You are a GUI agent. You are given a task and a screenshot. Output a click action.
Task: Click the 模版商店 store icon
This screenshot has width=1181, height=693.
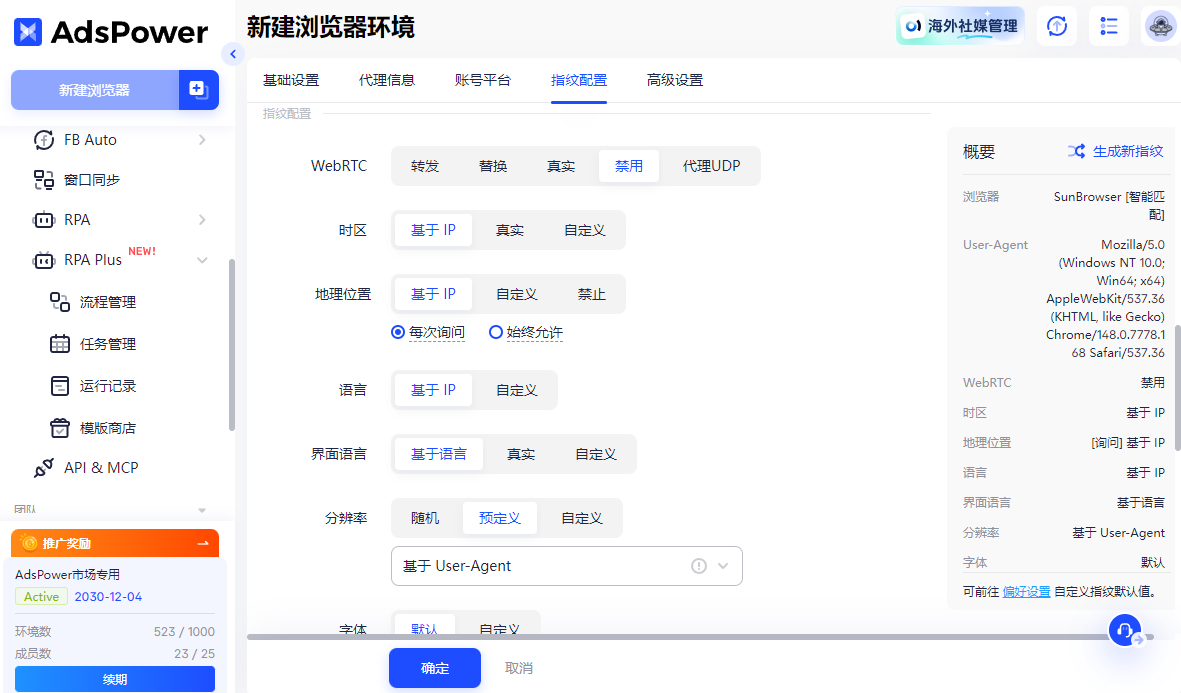point(60,428)
